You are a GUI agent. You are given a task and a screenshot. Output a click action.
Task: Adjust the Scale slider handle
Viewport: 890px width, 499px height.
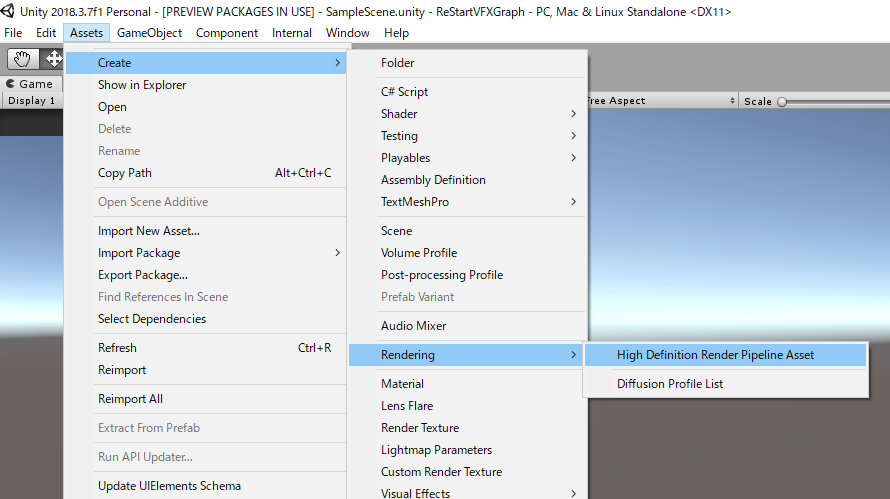(782, 102)
